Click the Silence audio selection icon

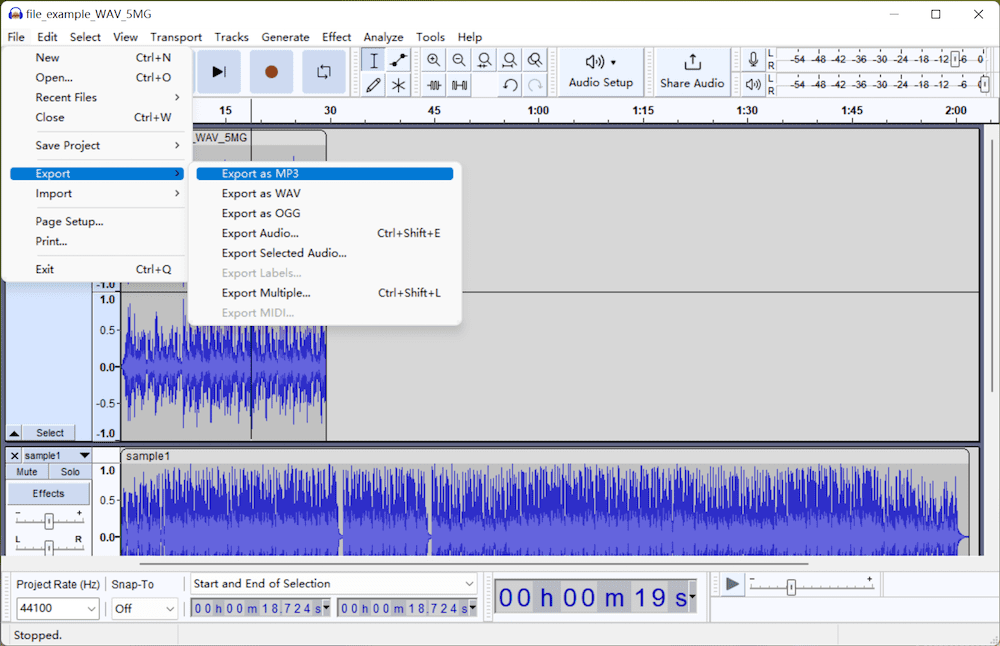click(459, 85)
